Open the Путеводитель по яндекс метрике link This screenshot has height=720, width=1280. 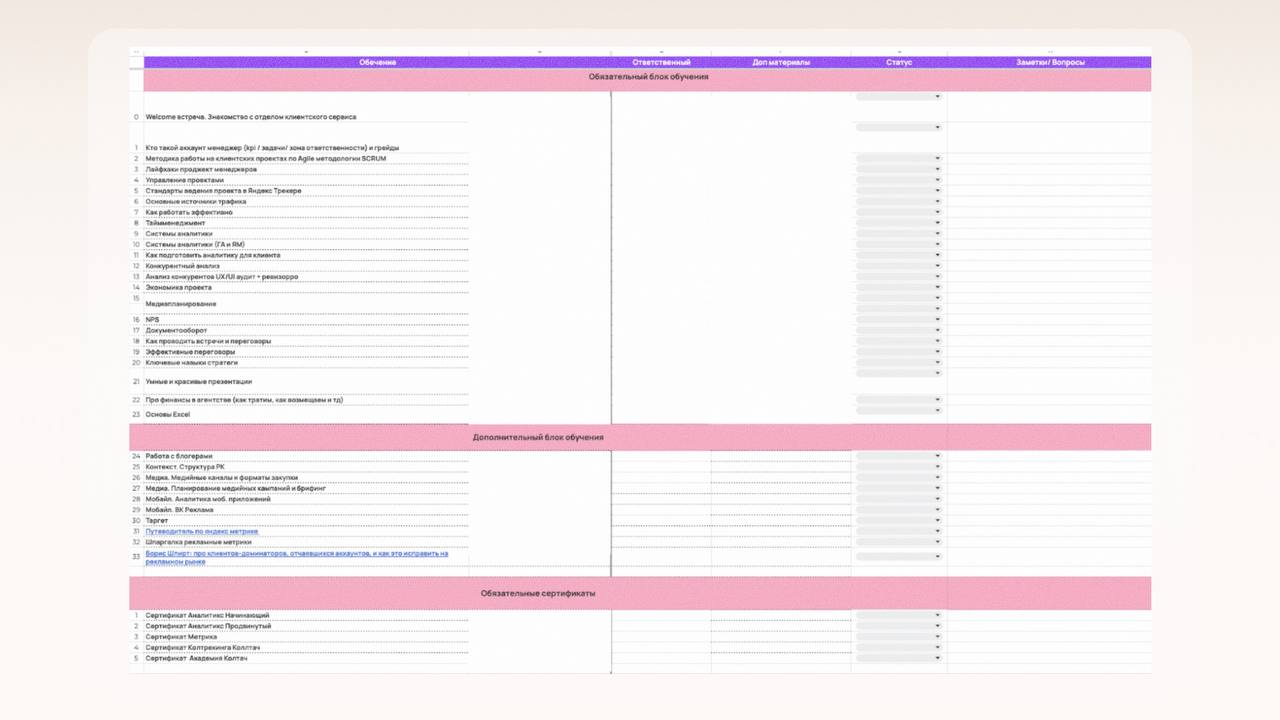point(202,532)
